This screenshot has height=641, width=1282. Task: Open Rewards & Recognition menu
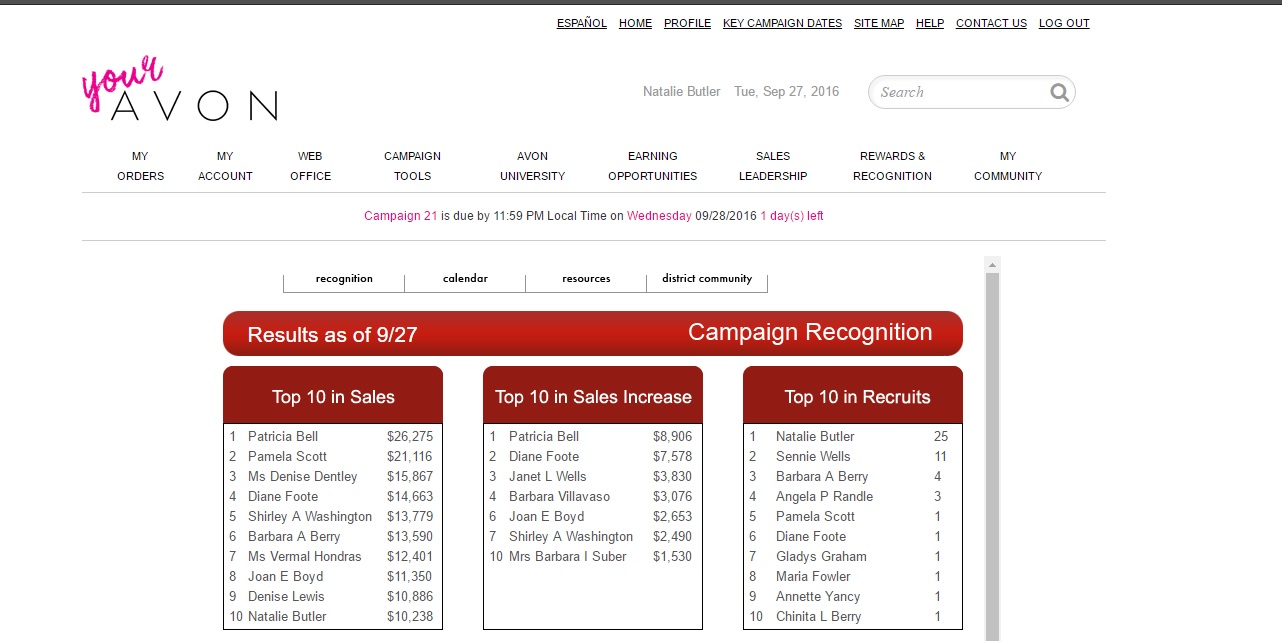[x=892, y=166]
